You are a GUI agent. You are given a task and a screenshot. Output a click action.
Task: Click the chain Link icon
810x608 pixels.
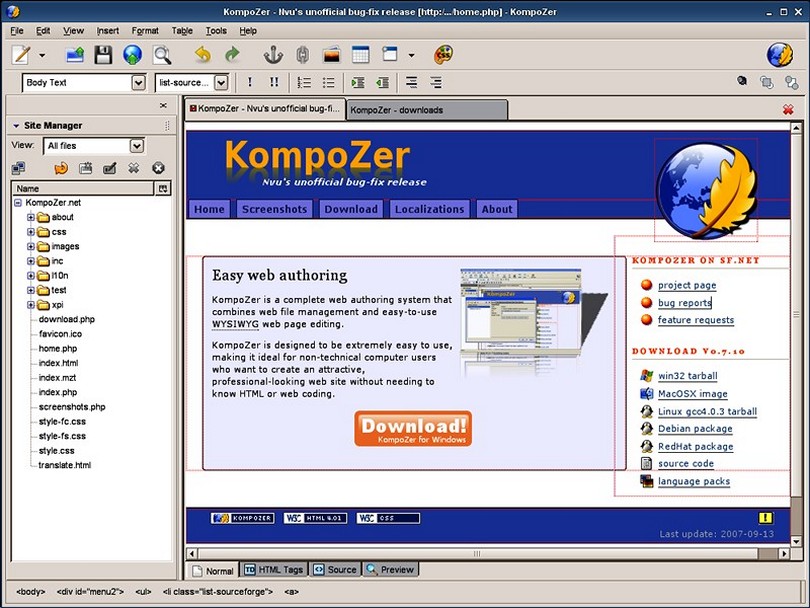coord(303,54)
